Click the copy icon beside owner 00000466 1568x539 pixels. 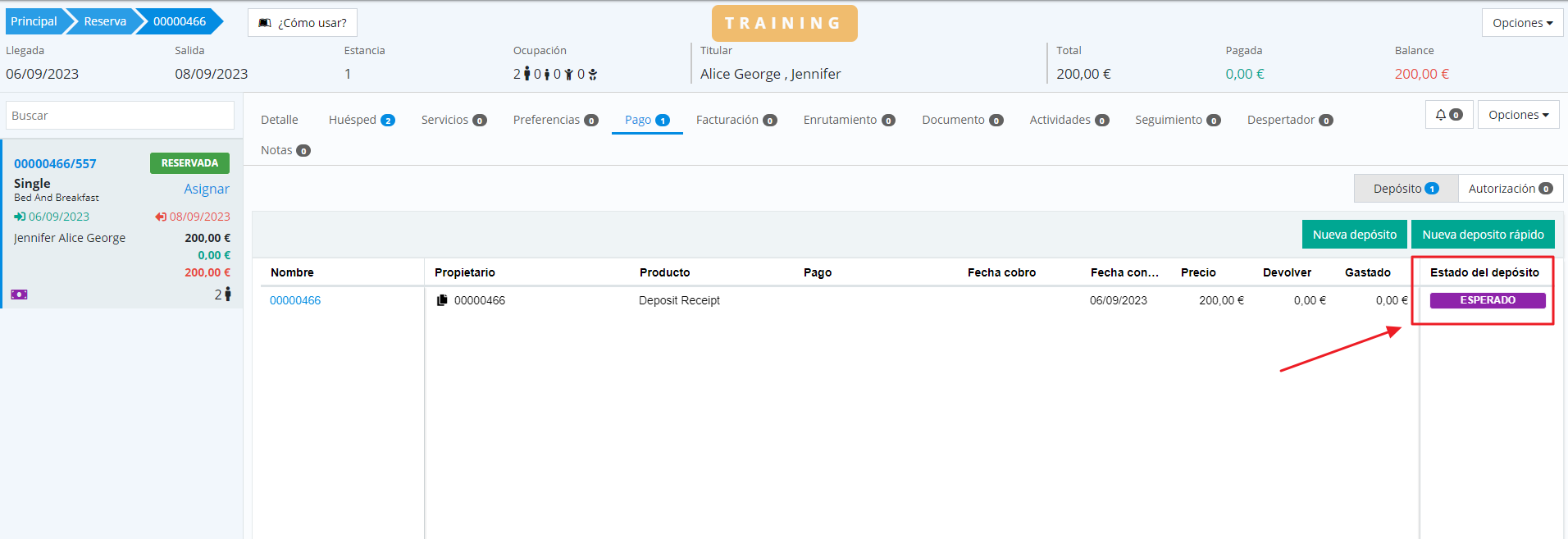[x=442, y=300]
